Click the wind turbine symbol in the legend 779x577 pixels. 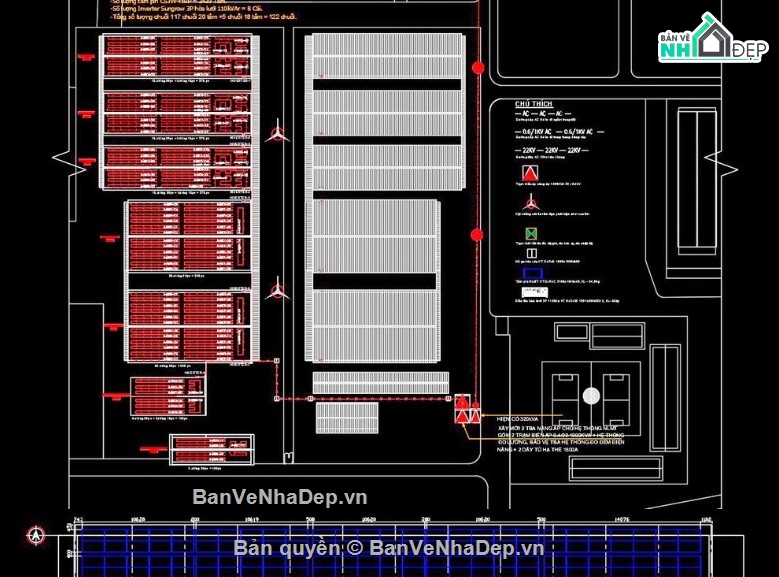click(x=531, y=203)
